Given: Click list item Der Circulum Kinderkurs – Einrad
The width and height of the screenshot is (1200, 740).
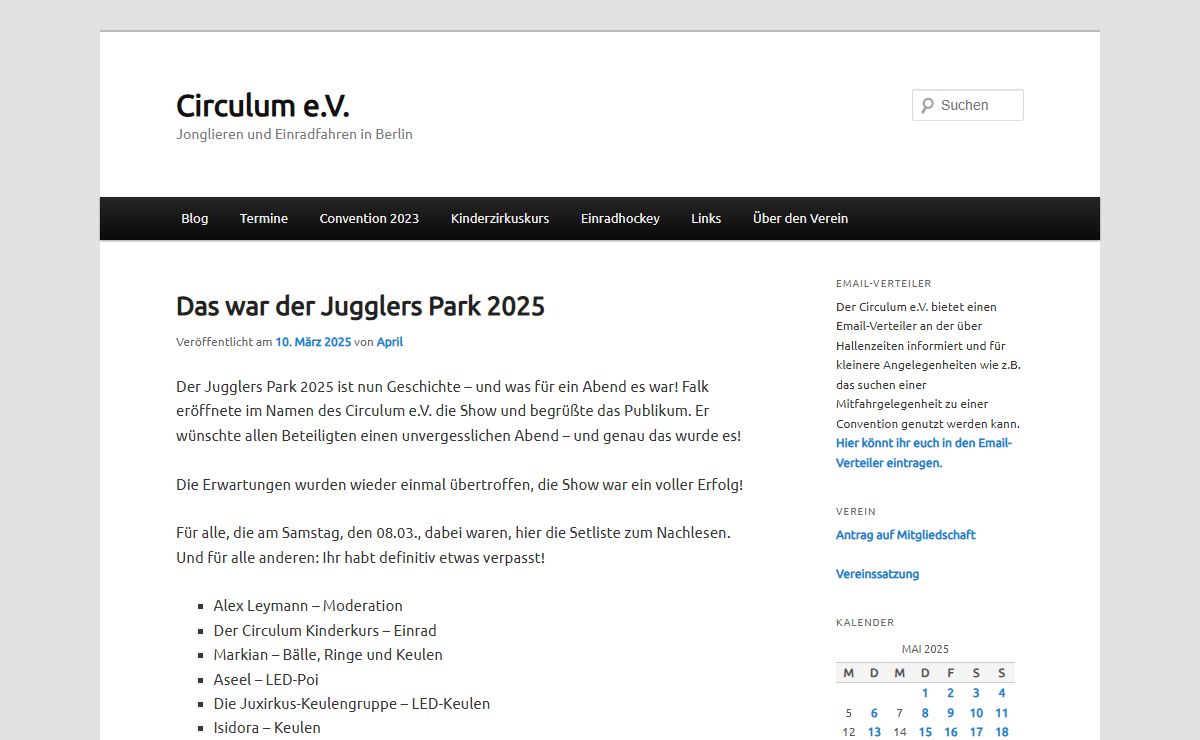Looking at the screenshot, I should pyautogui.click(x=325, y=631).
